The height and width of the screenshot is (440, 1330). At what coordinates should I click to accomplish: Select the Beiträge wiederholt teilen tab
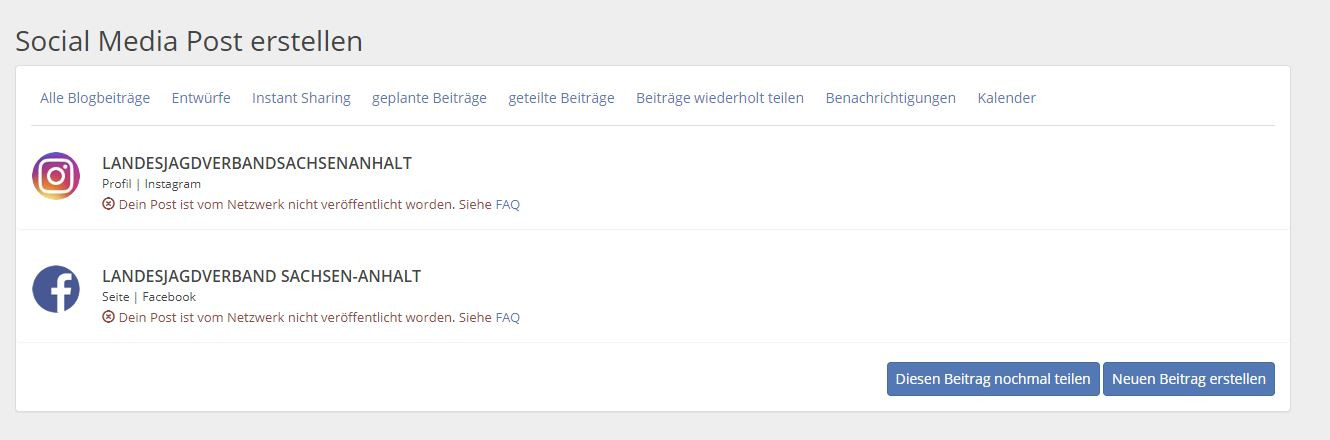point(720,98)
